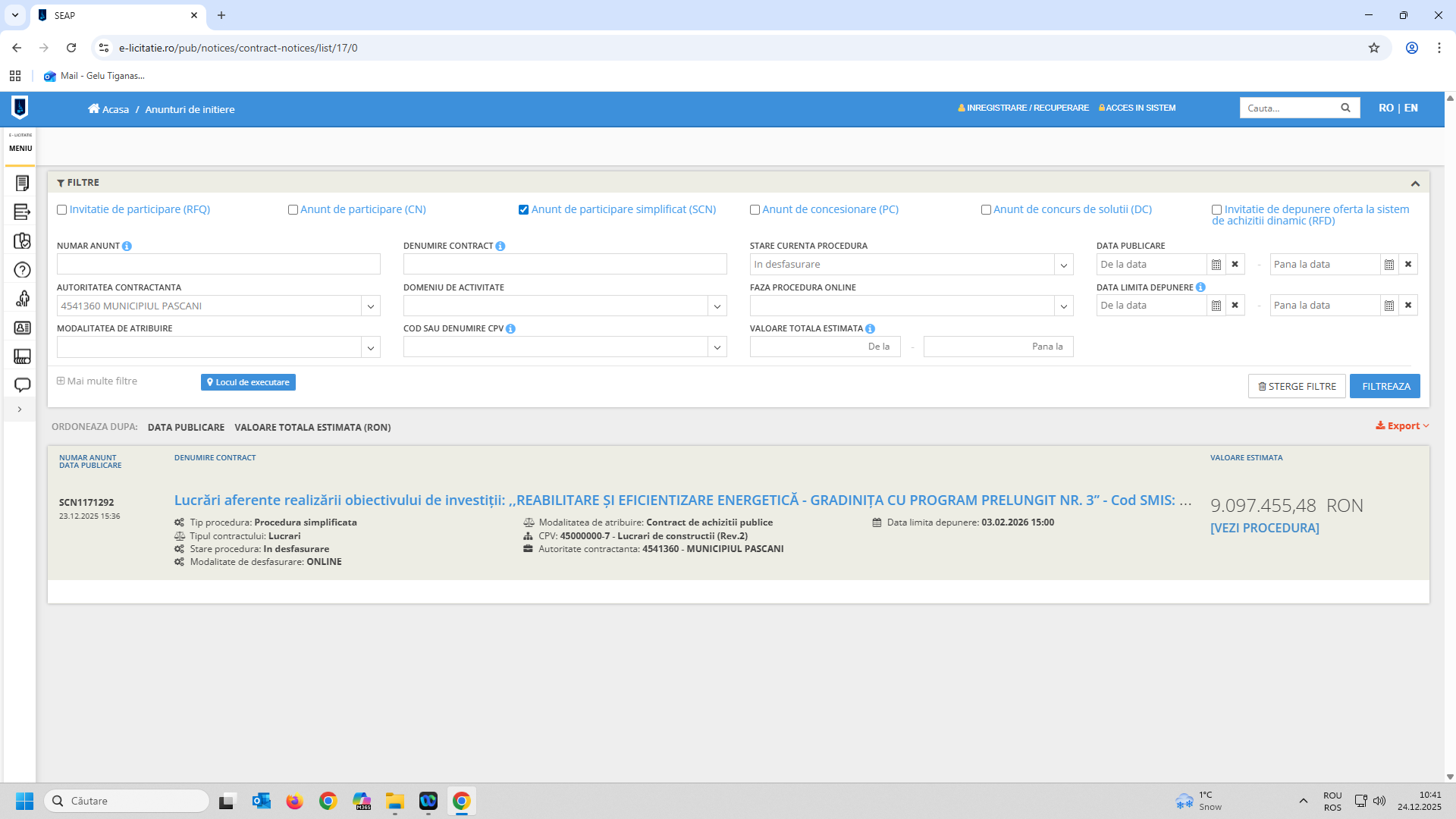Open the chat bubble sidebar icon
The width and height of the screenshot is (1456, 819).
(x=22, y=385)
